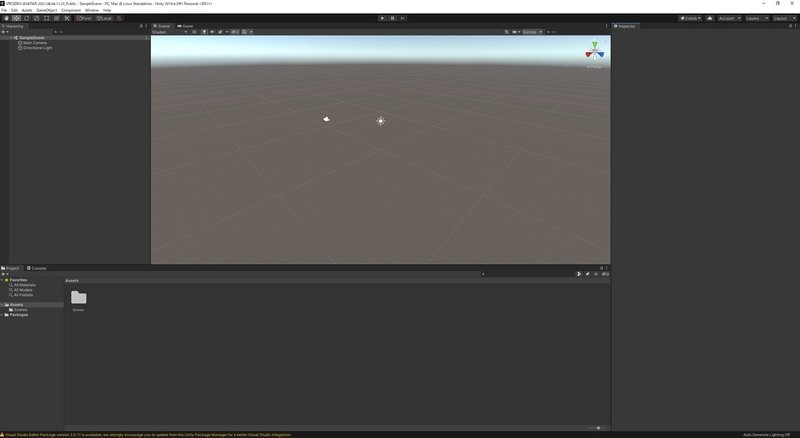Image resolution: width=800 pixels, height=438 pixels.
Task: Lock the Inspector panel
Action: coord(790,26)
